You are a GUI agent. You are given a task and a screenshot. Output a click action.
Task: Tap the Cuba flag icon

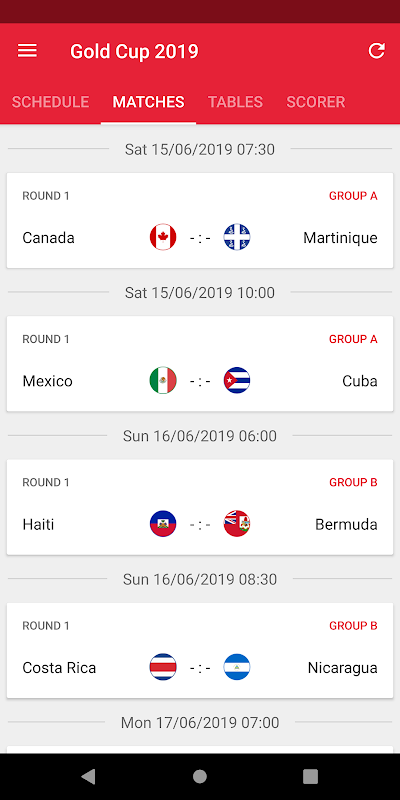pyautogui.click(x=237, y=381)
